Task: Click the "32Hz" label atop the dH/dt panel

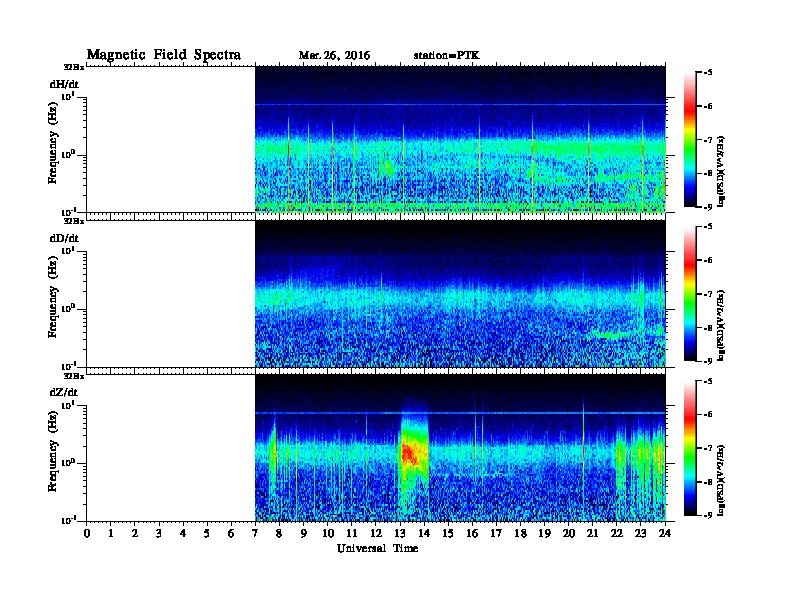Action: (x=74, y=67)
